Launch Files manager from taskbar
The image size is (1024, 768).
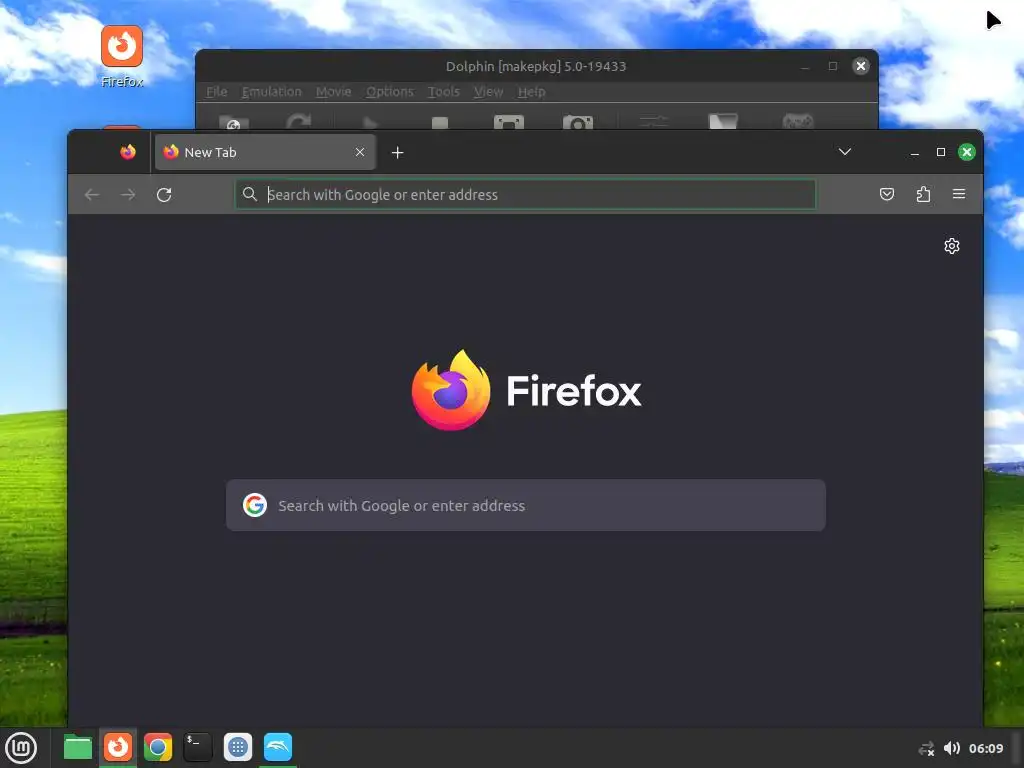tap(78, 748)
